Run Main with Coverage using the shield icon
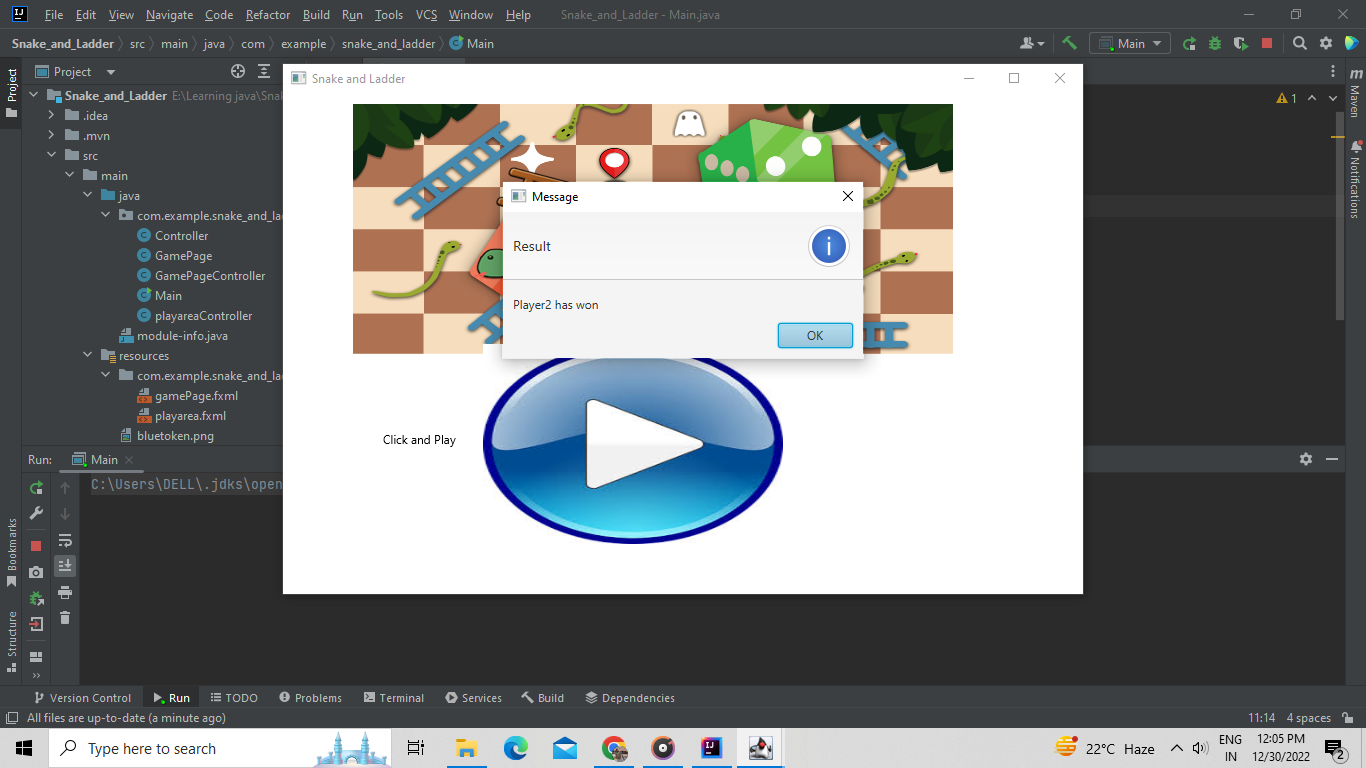The height and width of the screenshot is (768, 1366). (x=1241, y=43)
